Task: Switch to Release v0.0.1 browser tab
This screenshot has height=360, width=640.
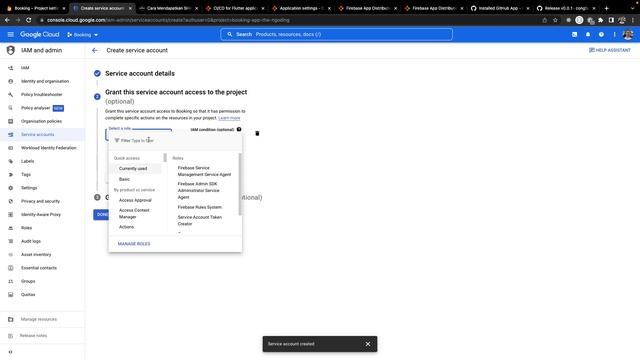Action: point(566,8)
